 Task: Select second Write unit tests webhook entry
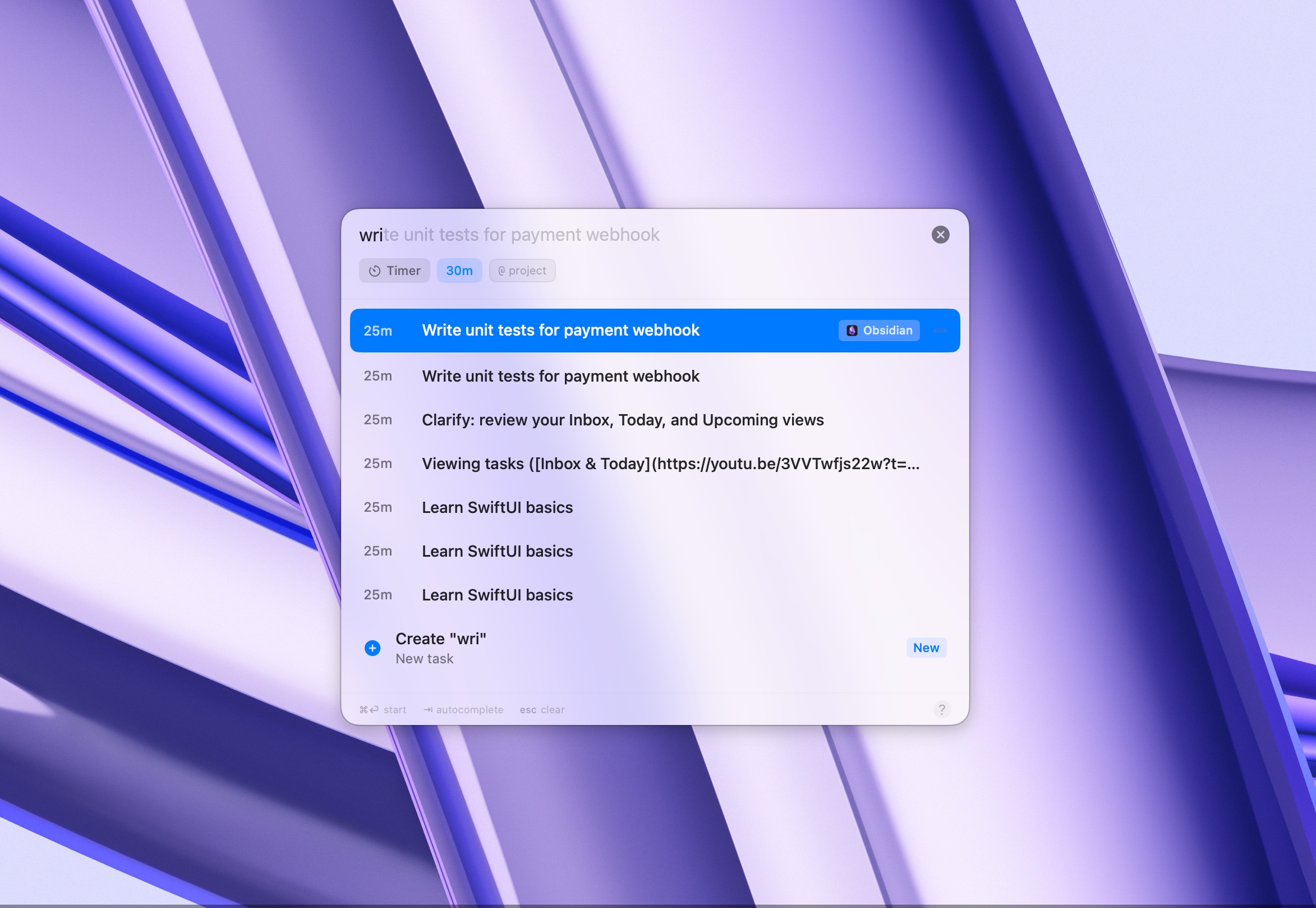(560, 376)
